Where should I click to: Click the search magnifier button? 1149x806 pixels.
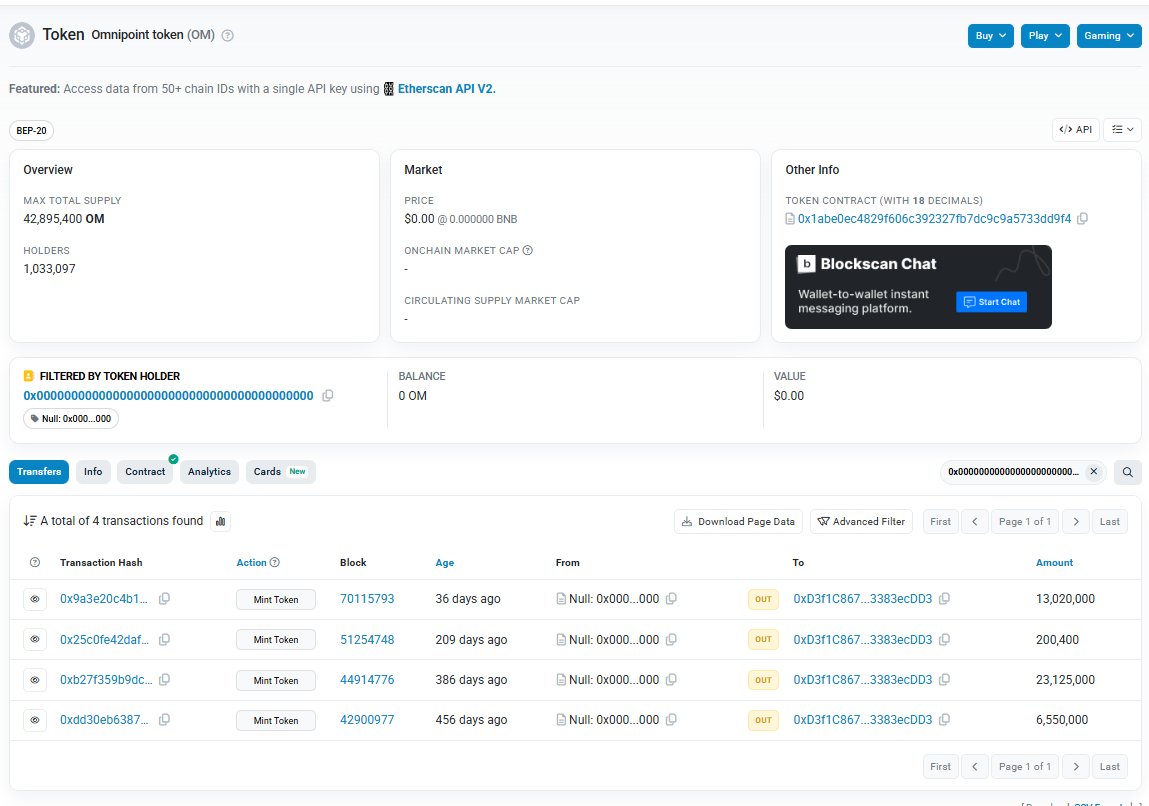1128,472
